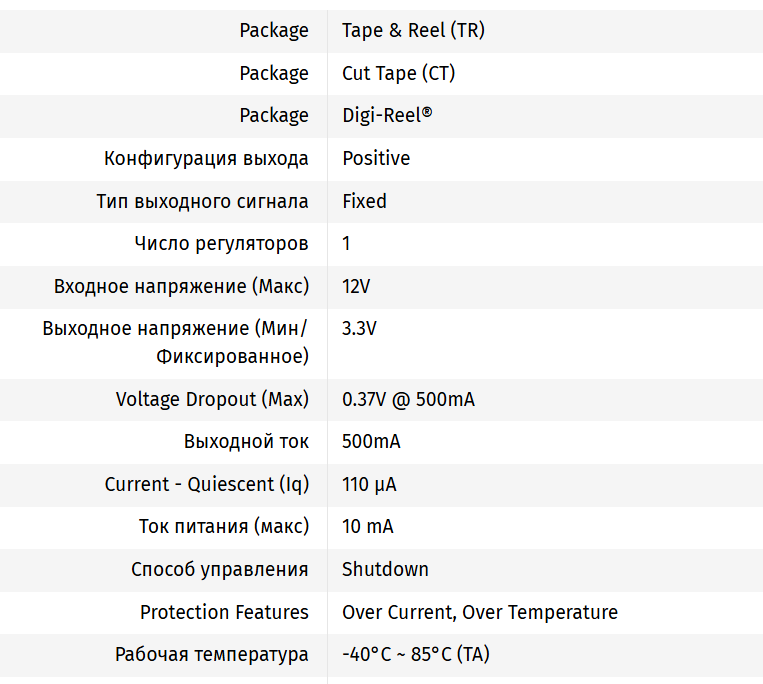Click Over Current, Over Temperature value
This screenshot has height=684, width=763.
click(479, 612)
